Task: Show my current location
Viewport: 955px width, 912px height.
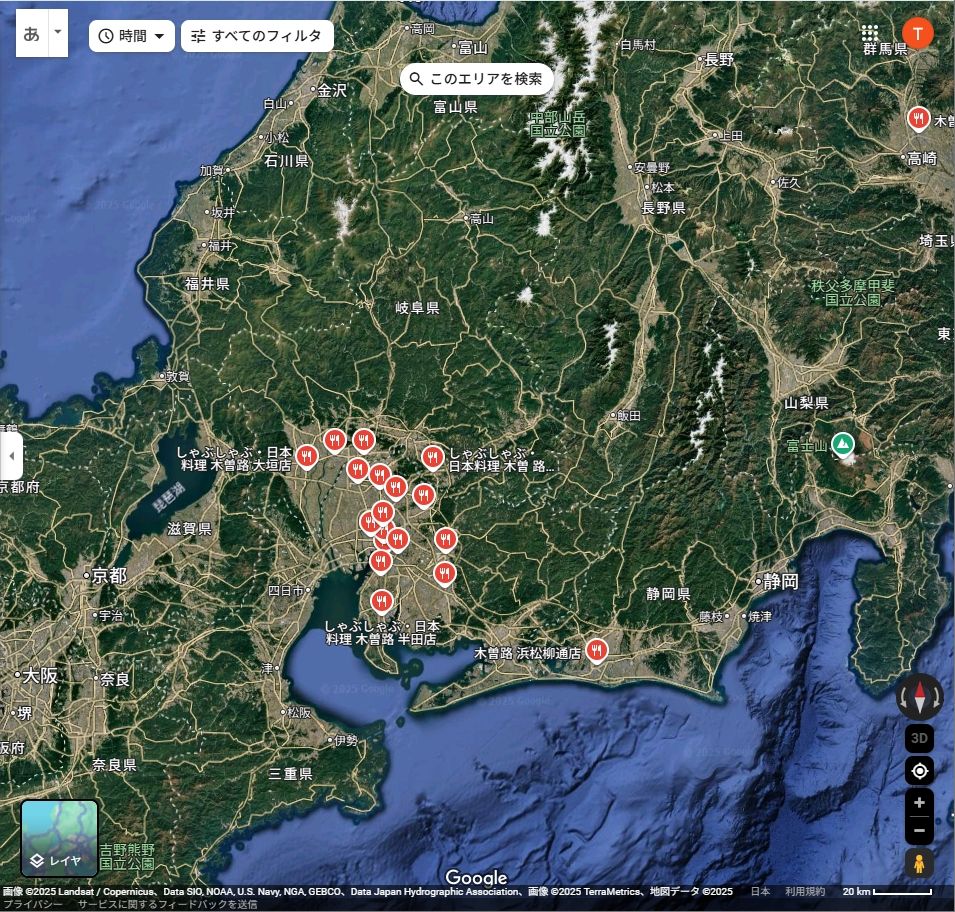Action: 919,771
